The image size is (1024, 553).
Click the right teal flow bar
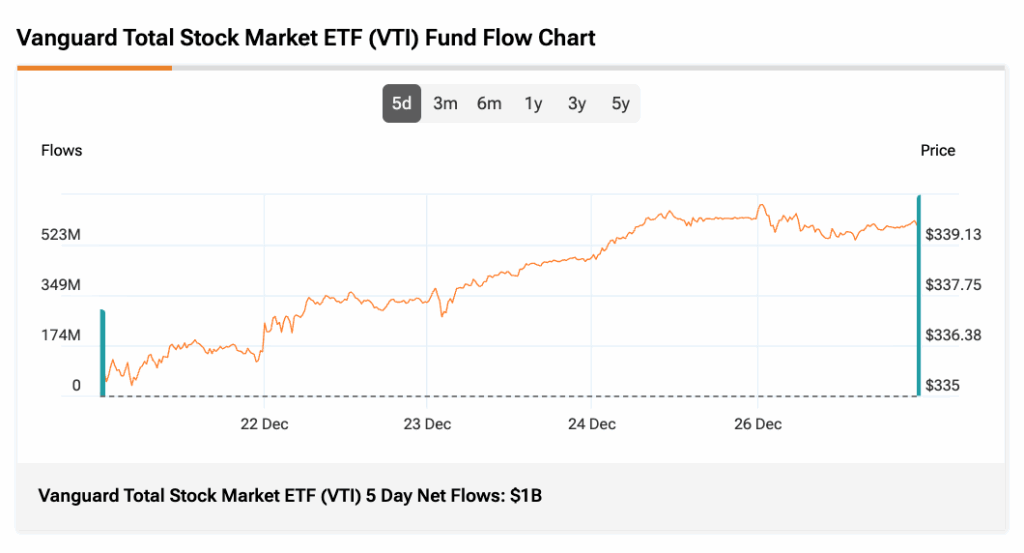click(x=918, y=296)
